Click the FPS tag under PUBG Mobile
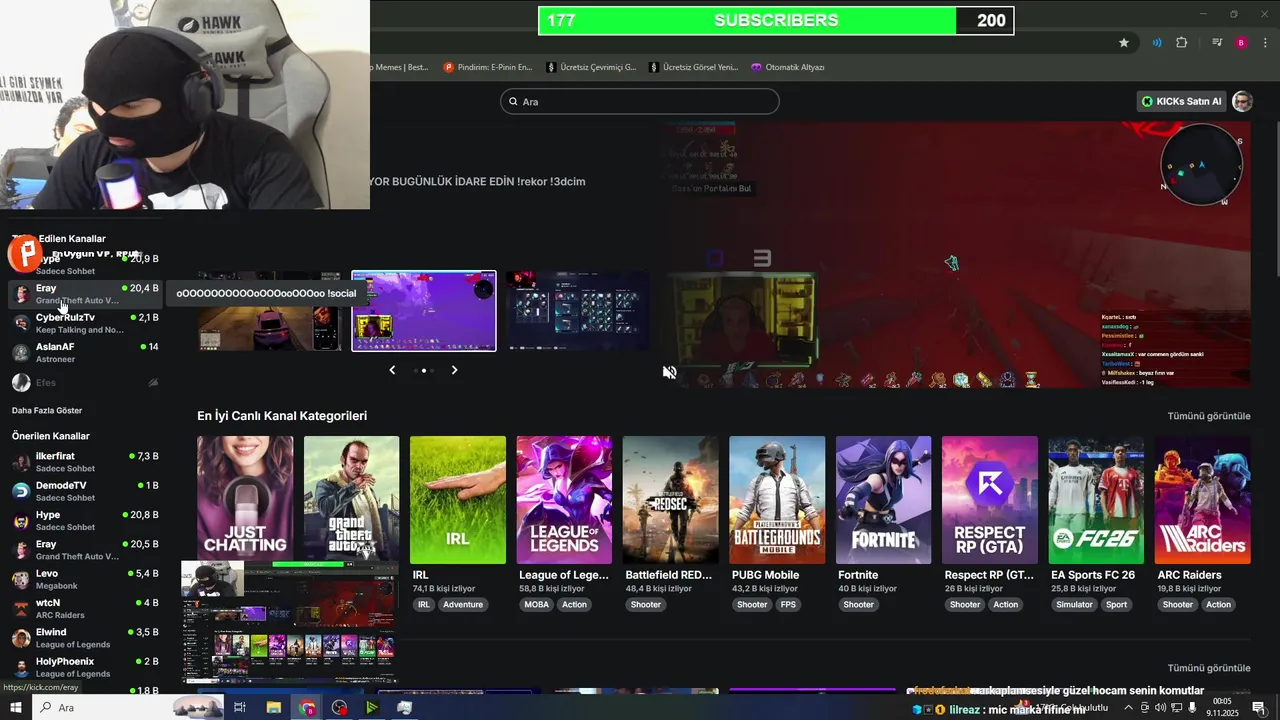 click(x=788, y=605)
